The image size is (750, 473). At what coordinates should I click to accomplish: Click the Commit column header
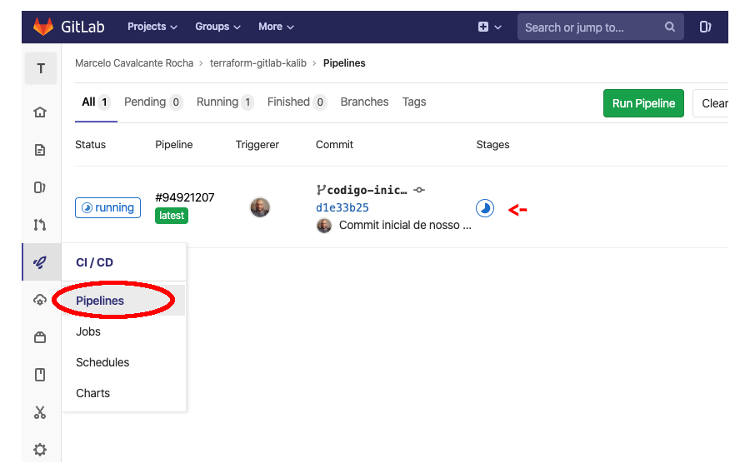(x=334, y=144)
